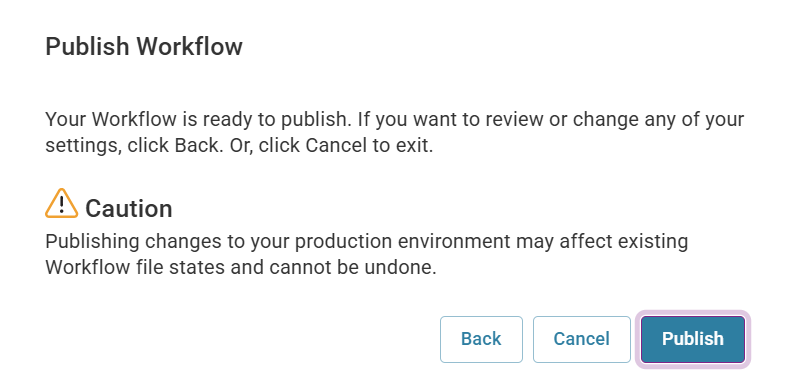Click the highlighted blue Publish button
This screenshot has height=389, width=790.
point(693,339)
